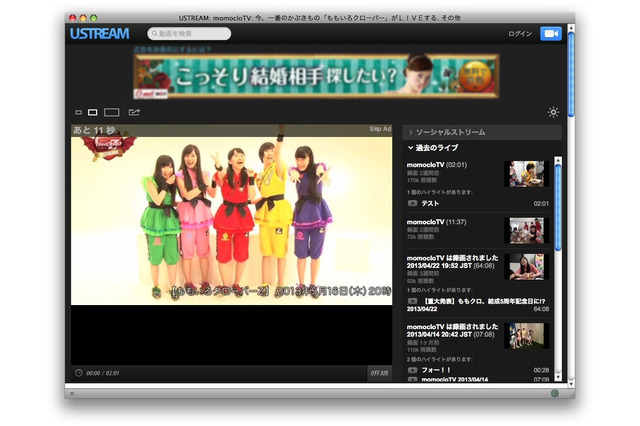This screenshot has height=426, width=640.
Task: Select the small player size icon
Action: click(x=79, y=112)
